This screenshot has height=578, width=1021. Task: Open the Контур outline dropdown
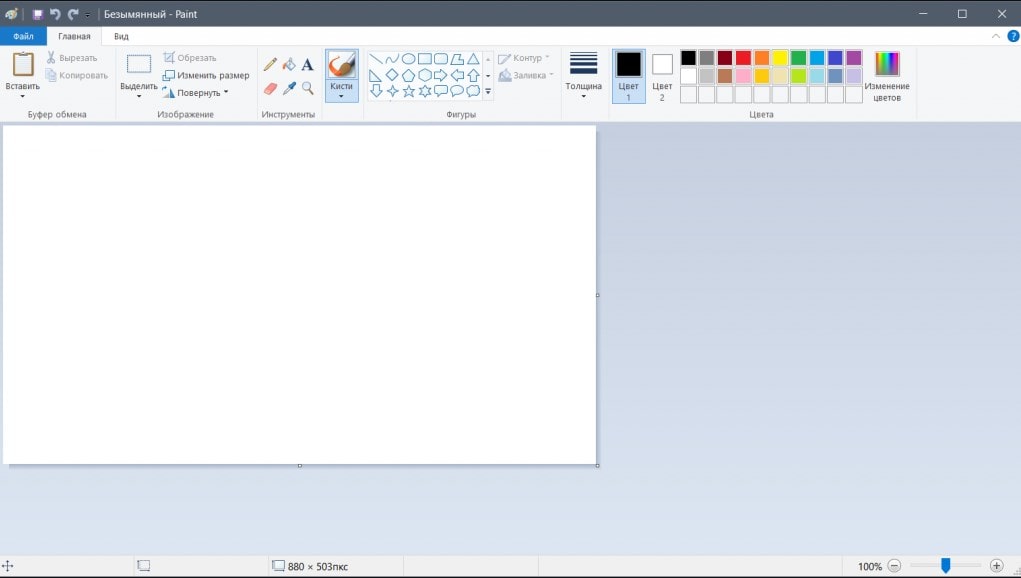coord(524,58)
